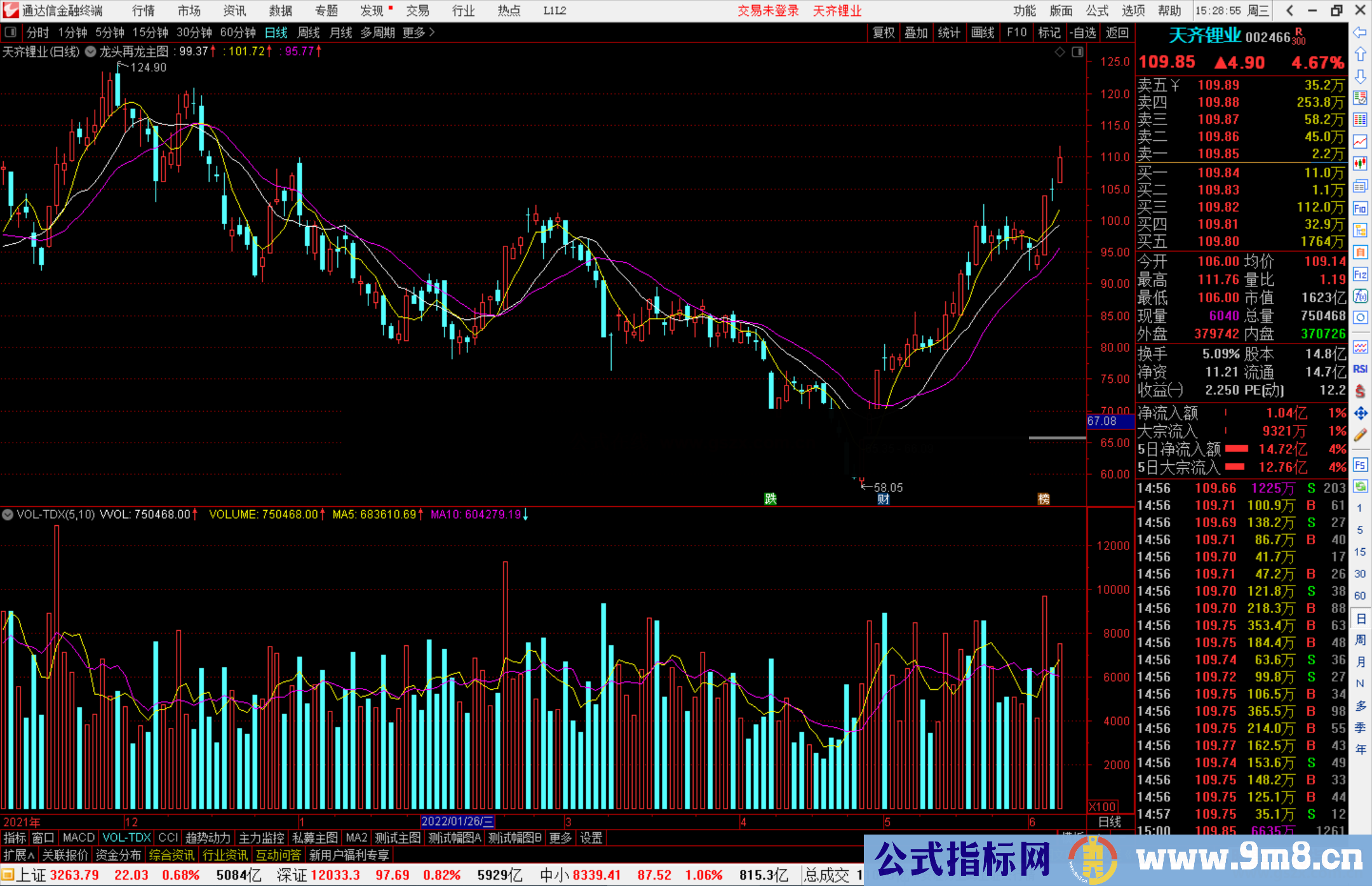The height and width of the screenshot is (886, 1372).
Task: Click the 财 marker on the chart timeline
Action: pos(883,499)
